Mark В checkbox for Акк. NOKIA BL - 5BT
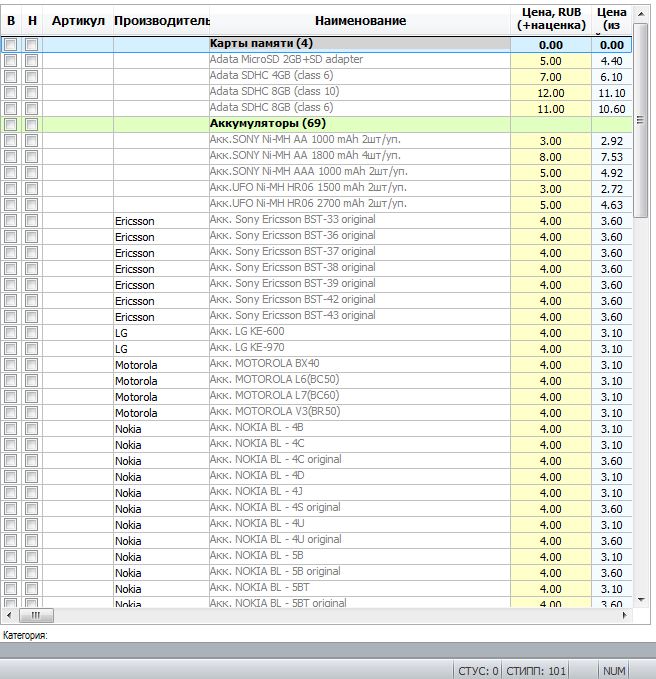 click(11, 589)
